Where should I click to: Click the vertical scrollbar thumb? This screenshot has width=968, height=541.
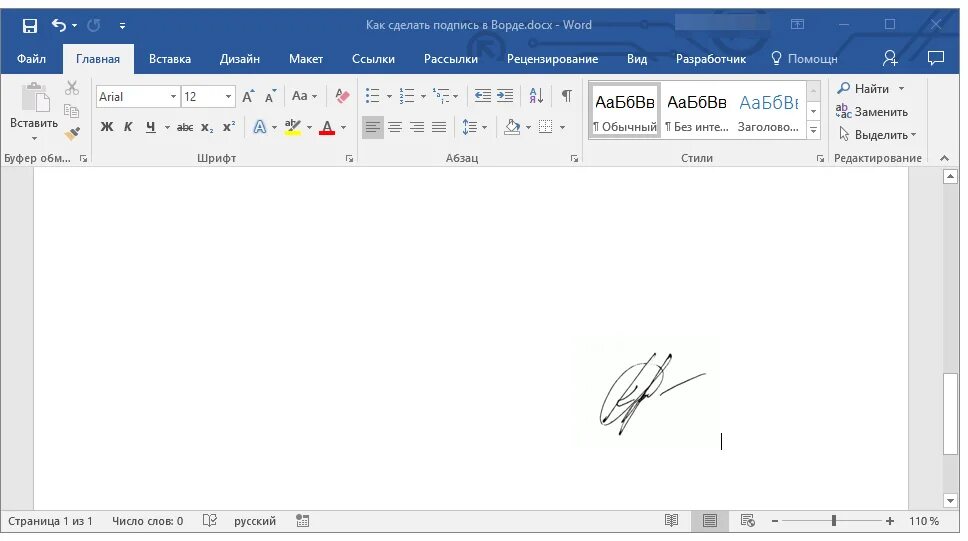click(950, 414)
